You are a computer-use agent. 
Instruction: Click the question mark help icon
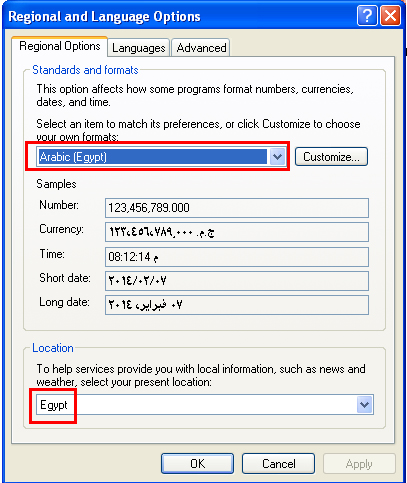367,16
